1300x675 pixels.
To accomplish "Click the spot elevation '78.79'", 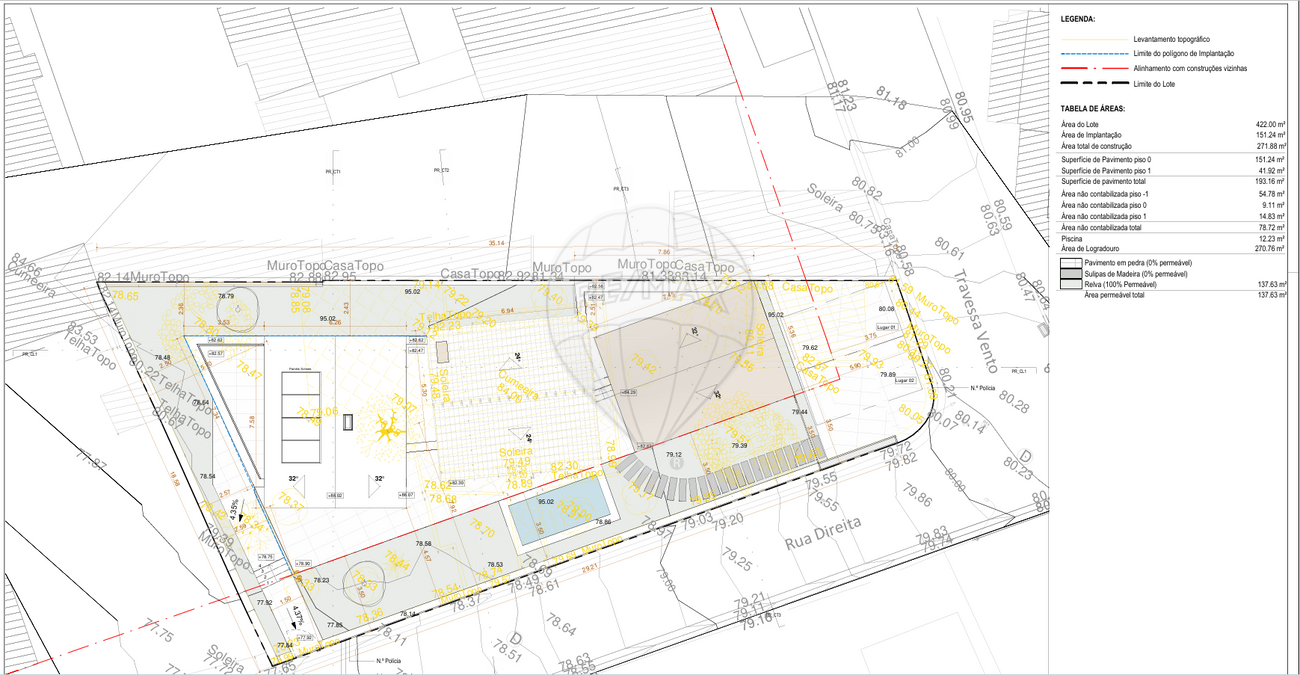I will [x=226, y=296].
